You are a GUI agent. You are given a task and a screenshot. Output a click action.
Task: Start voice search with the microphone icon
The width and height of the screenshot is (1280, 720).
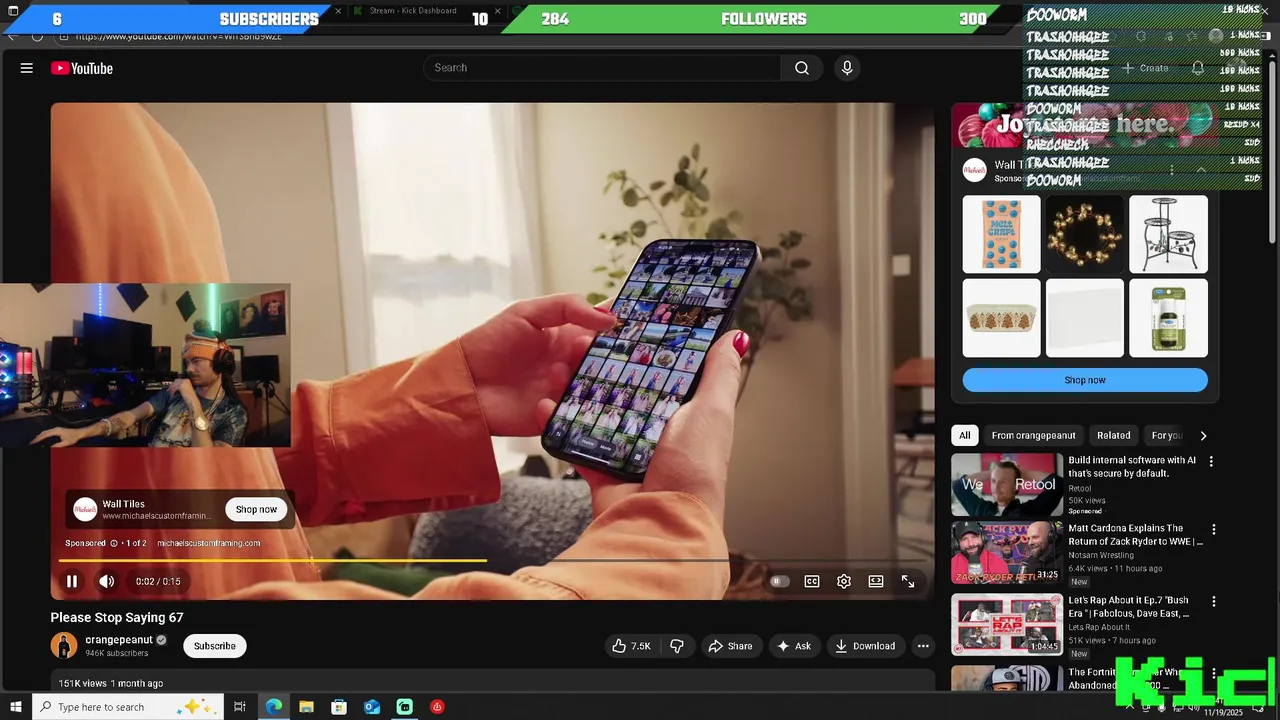point(847,68)
